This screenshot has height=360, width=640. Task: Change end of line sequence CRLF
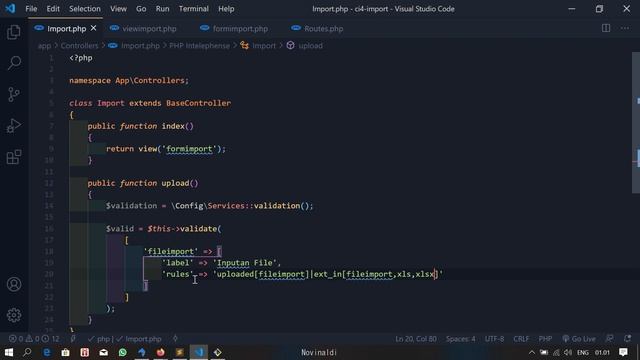(x=521, y=339)
